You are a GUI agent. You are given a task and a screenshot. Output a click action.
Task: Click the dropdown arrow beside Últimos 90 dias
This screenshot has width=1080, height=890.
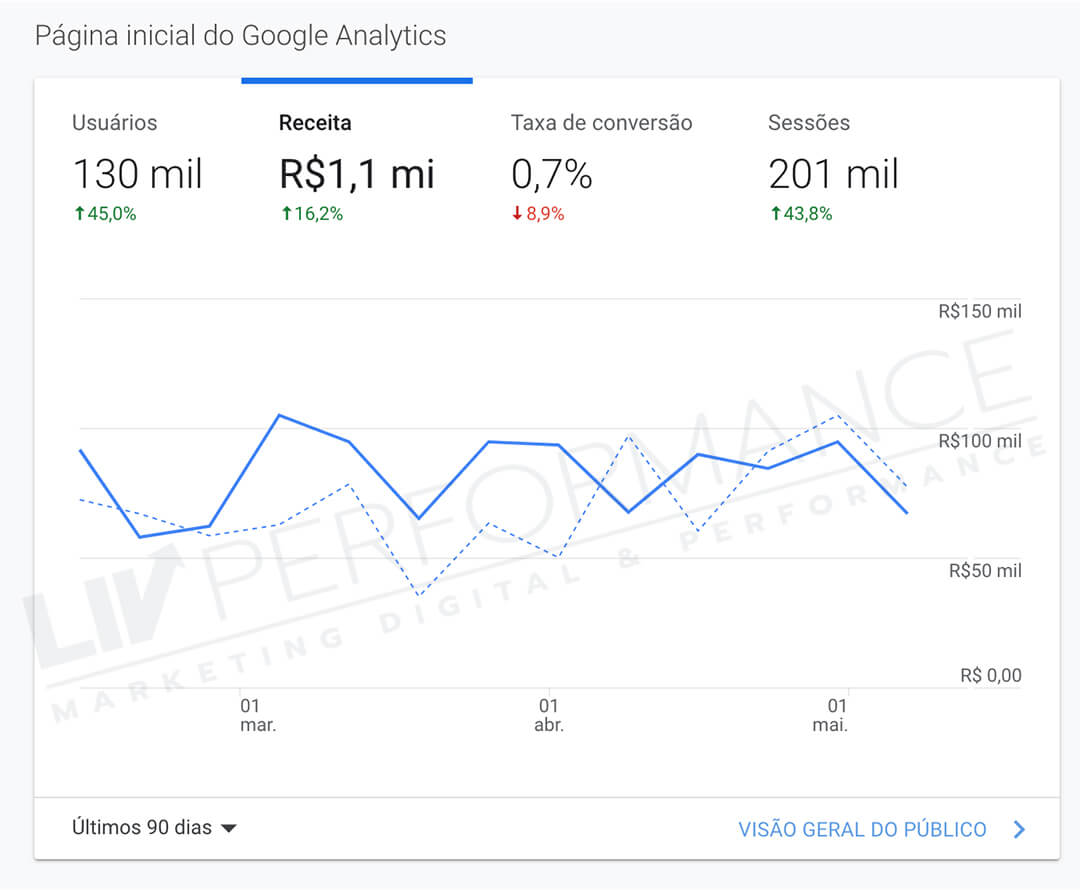(228, 829)
